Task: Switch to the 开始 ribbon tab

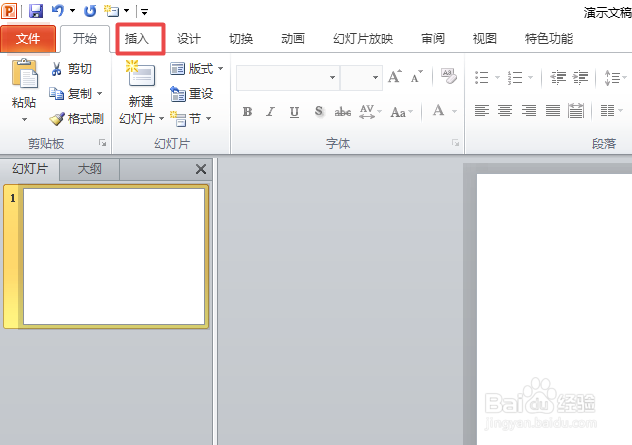Action: (x=85, y=39)
